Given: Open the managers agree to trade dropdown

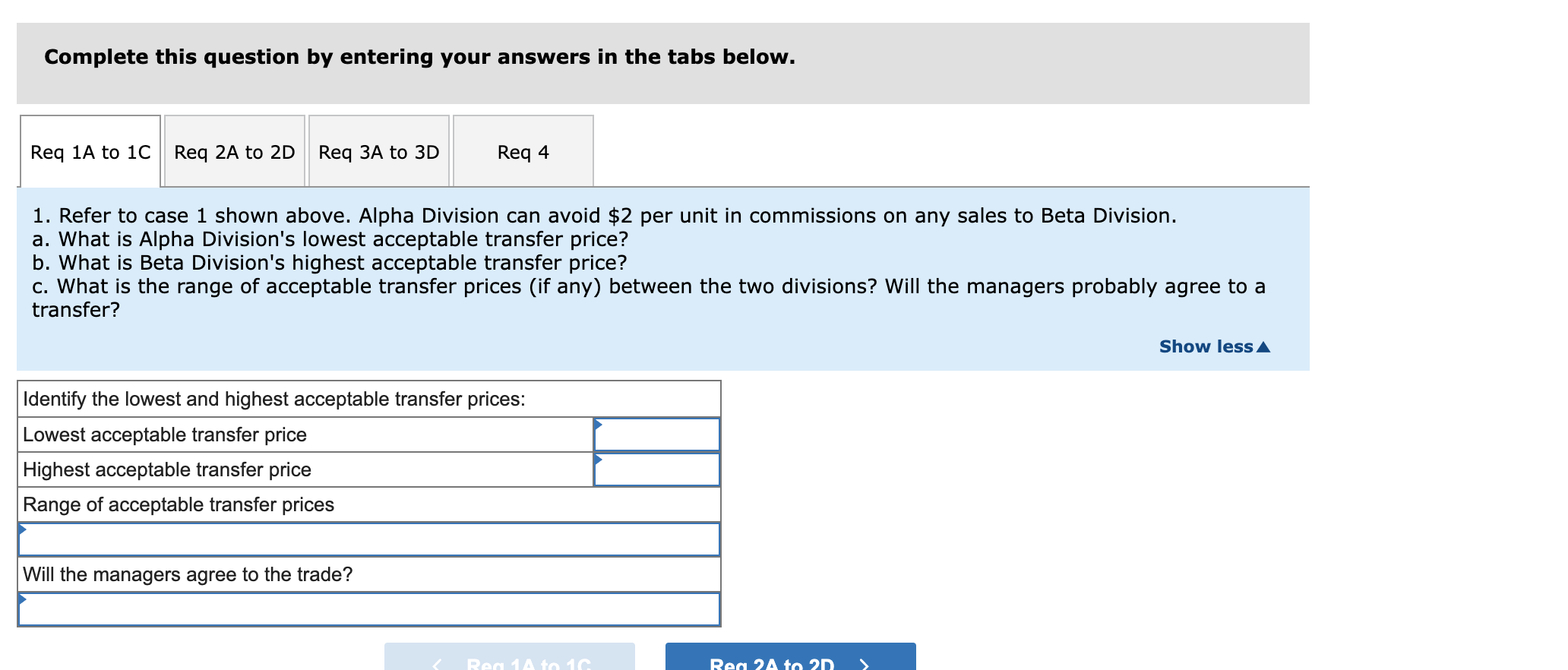Looking at the screenshot, I should (x=370, y=608).
